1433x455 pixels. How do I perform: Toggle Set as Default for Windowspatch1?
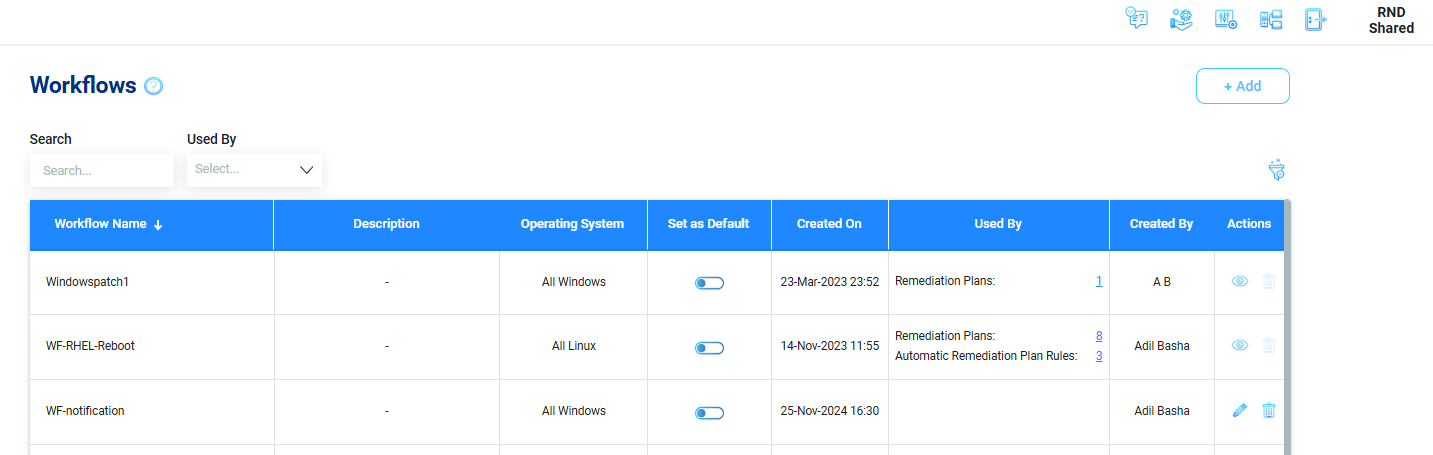tap(709, 283)
